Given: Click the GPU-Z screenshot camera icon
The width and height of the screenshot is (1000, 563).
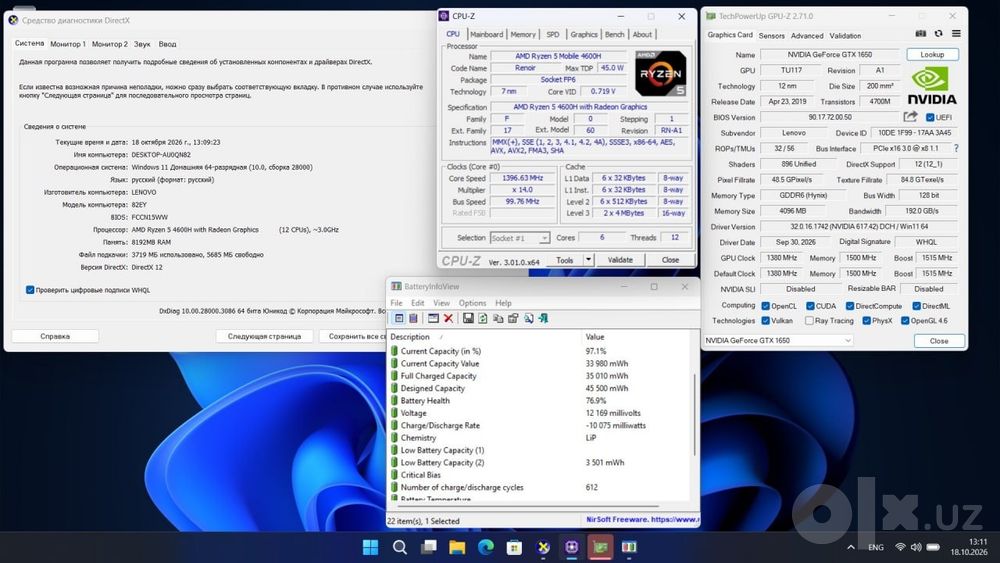Looking at the screenshot, I should 921,34.
